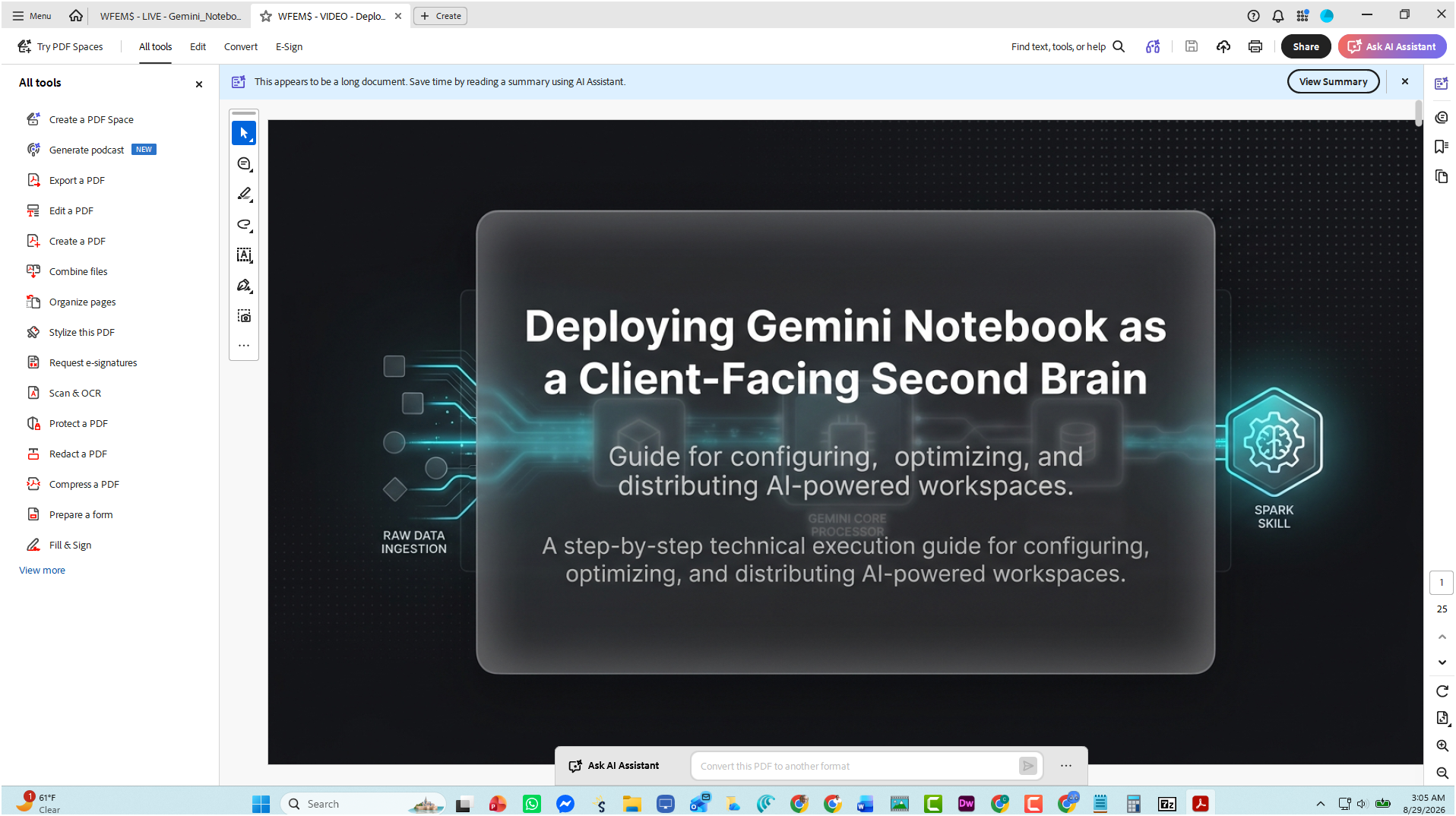Upload the file to cloud storage
This screenshot has width=1456, height=816.
1223,46
